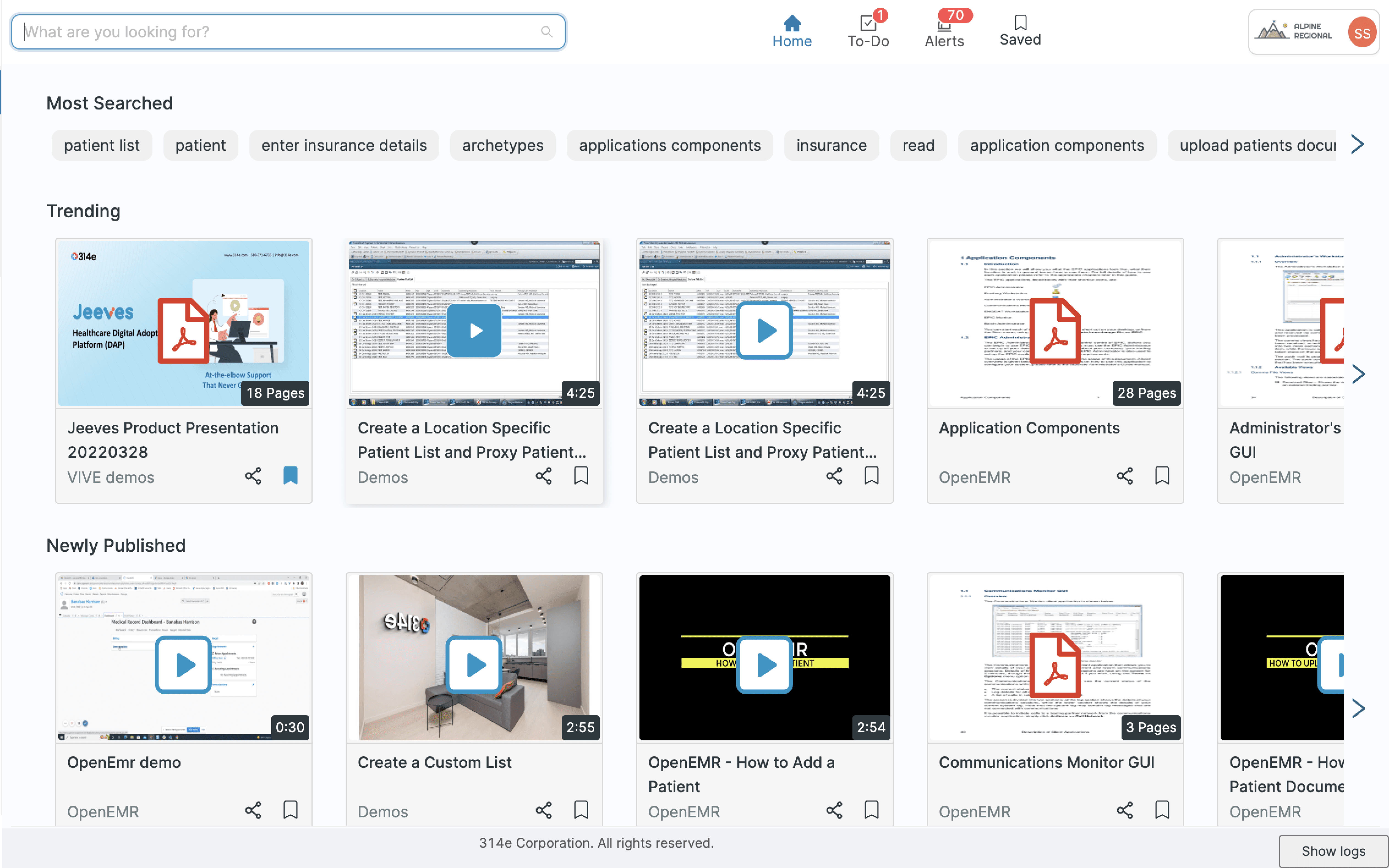Play the first Location Specific Patient List video
Viewport: 1389px width, 868px height.
[474, 331]
